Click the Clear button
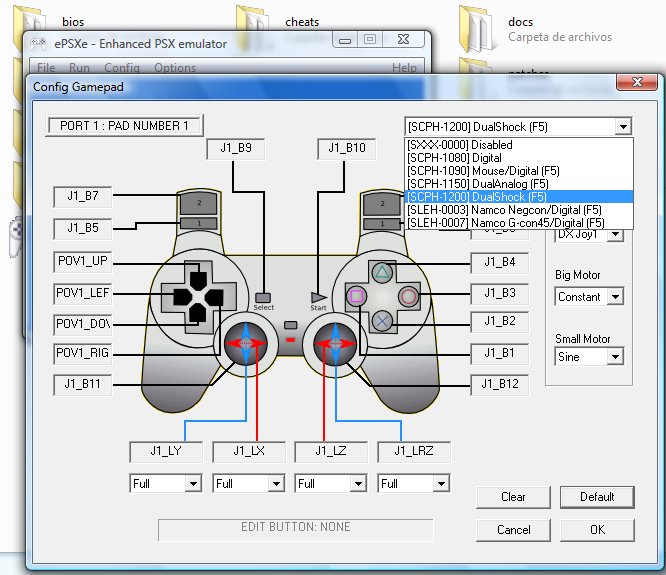The height and width of the screenshot is (575, 666). (x=513, y=497)
